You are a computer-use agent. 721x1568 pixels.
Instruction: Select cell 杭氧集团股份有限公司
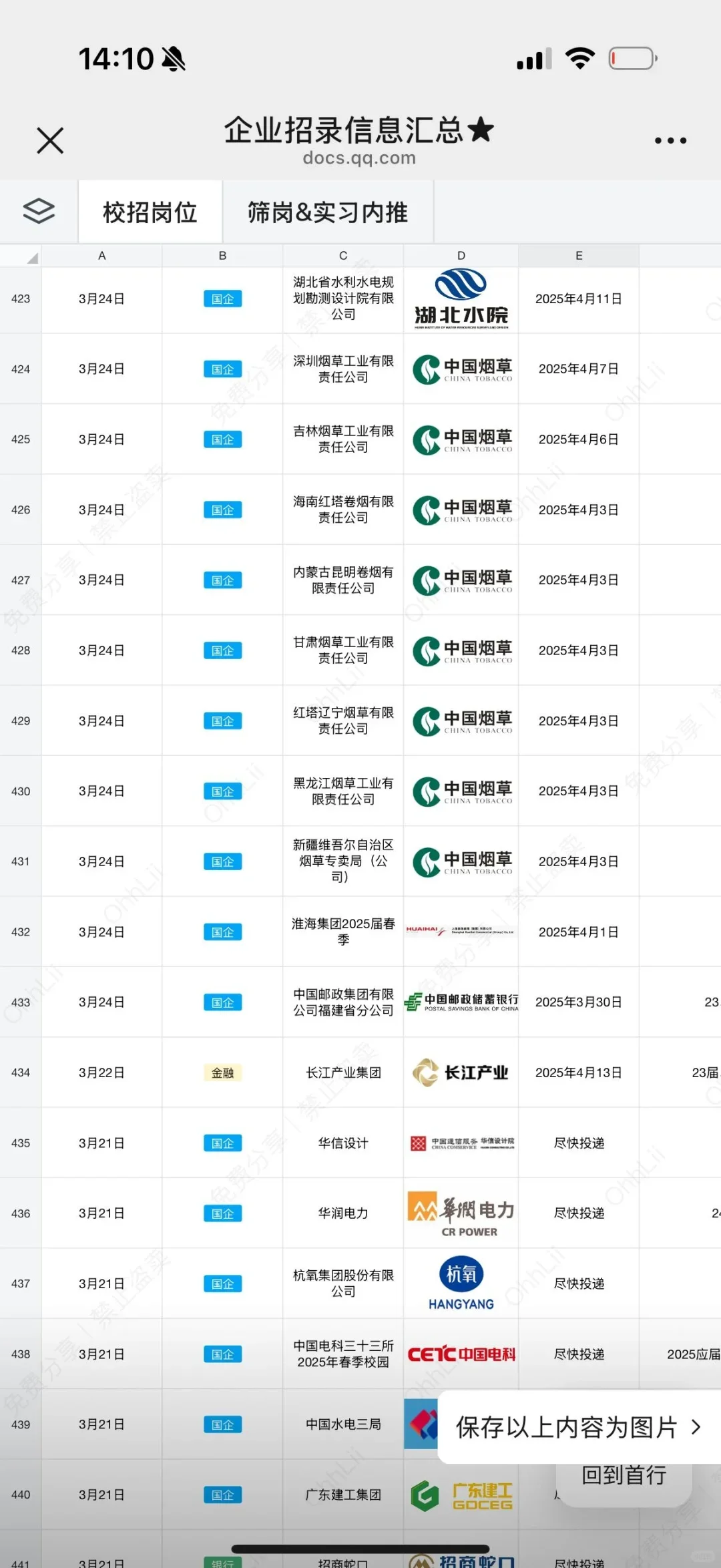click(343, 1284)
